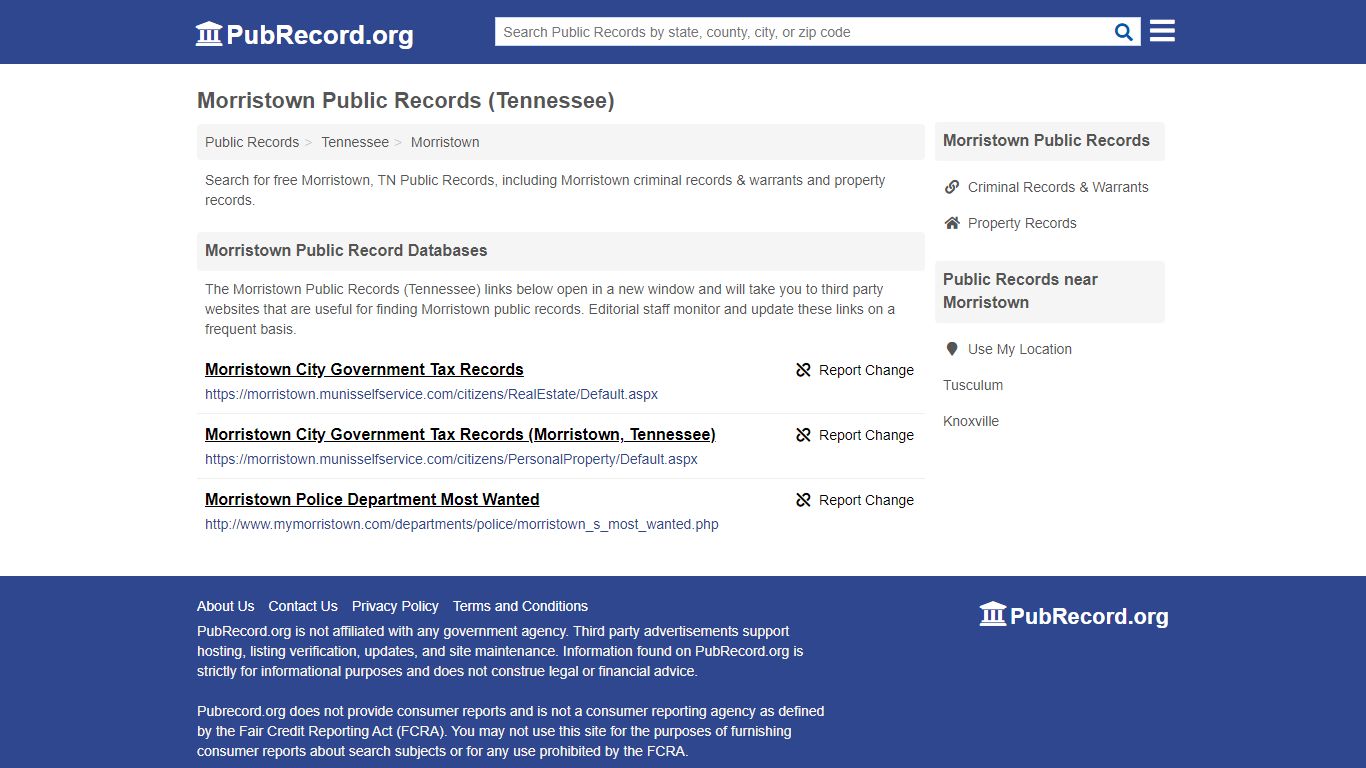The image size is (1366, 768).
Task: Click the Morristown Public Record Databases heading
Action: (x=346, y=251)
